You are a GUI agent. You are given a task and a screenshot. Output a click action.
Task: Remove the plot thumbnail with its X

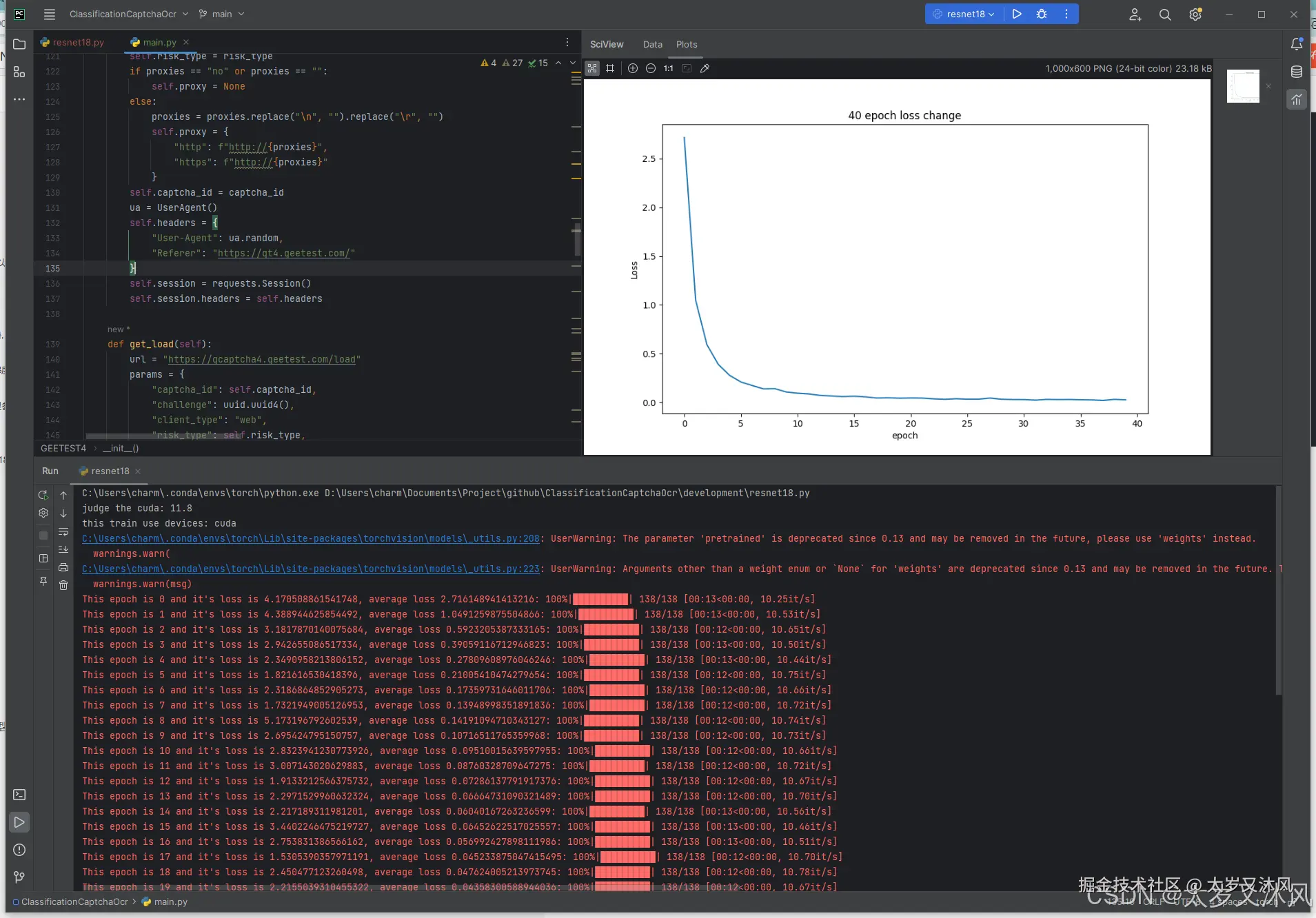(x=1268, y=86)
